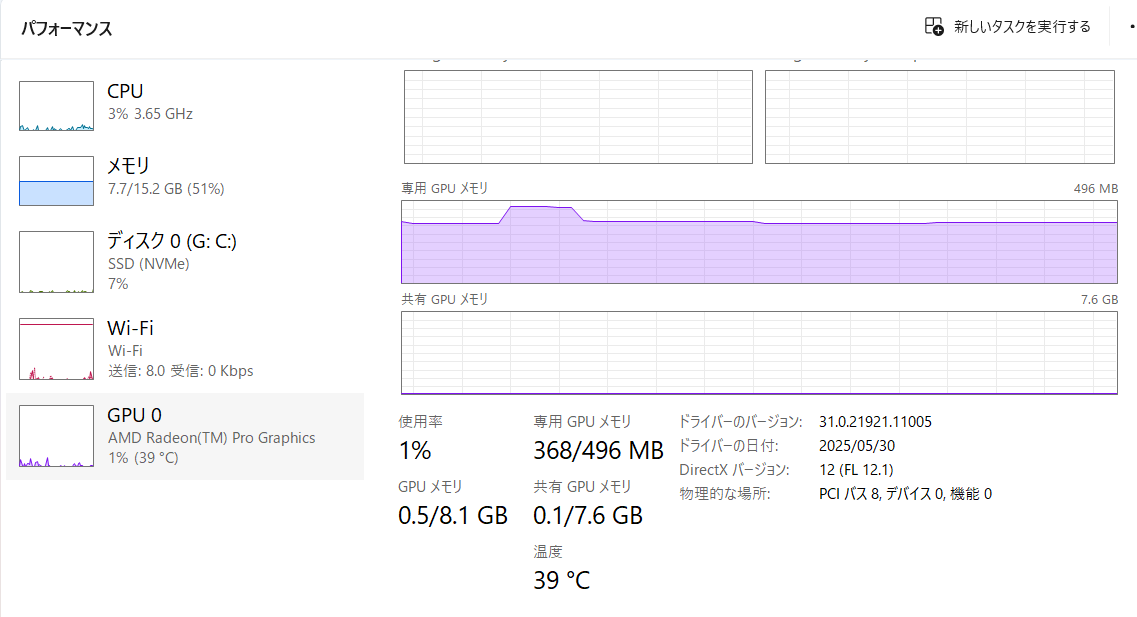Click the 専用 GPU メモリ purple graph
The image size is (1137, 617).
pyautogui.click(x=759, y=242)
